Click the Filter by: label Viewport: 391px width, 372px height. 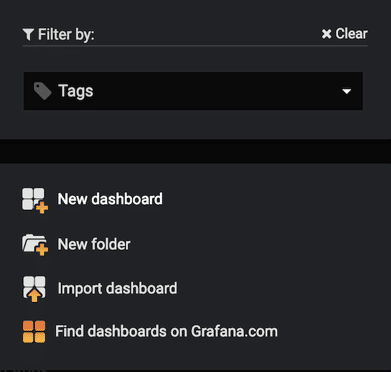(66, 34)
